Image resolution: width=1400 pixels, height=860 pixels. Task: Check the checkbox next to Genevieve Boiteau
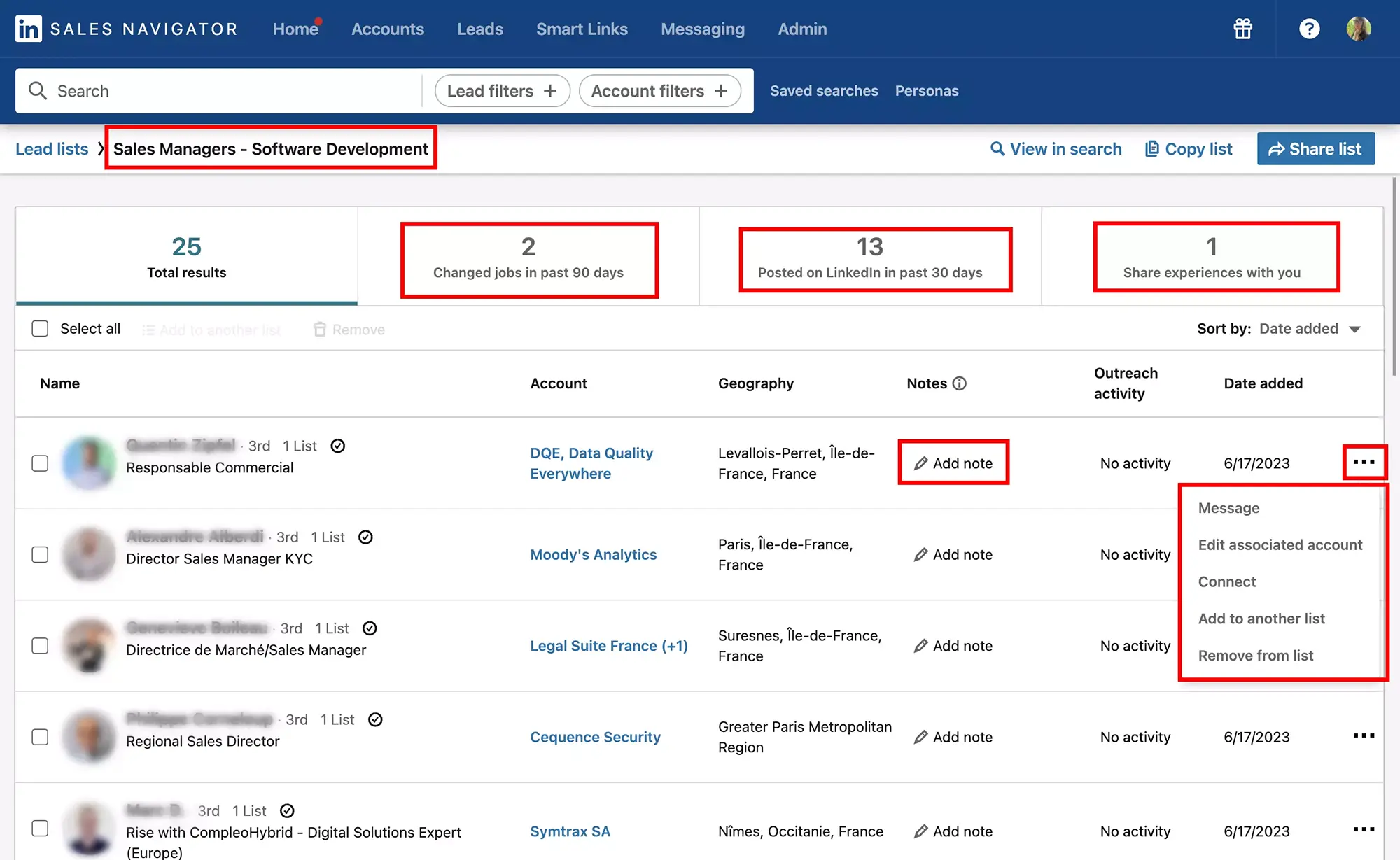pyautogui.click(x=40, y=644)
